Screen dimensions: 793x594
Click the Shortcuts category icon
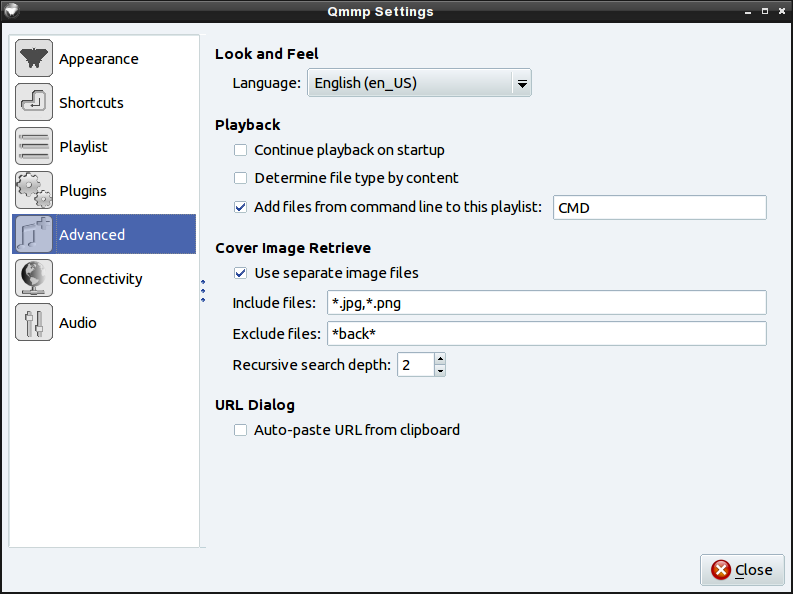pos(34,102)
